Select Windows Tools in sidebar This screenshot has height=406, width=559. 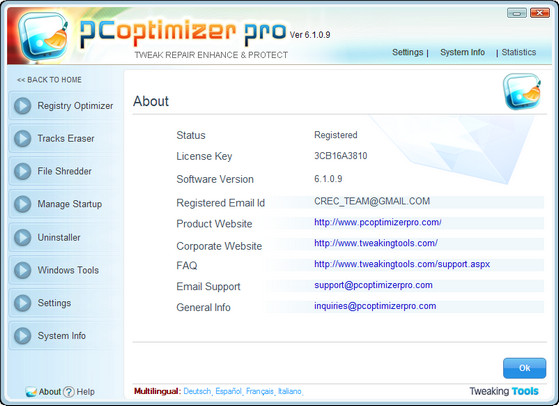coord(65,270)
